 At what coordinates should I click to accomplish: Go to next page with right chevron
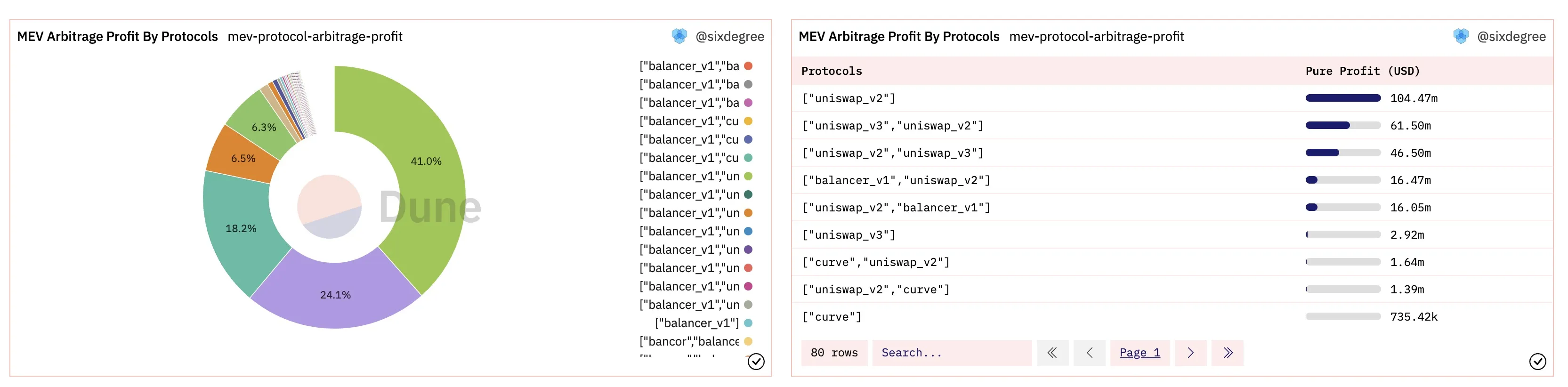coord(1191,353)
